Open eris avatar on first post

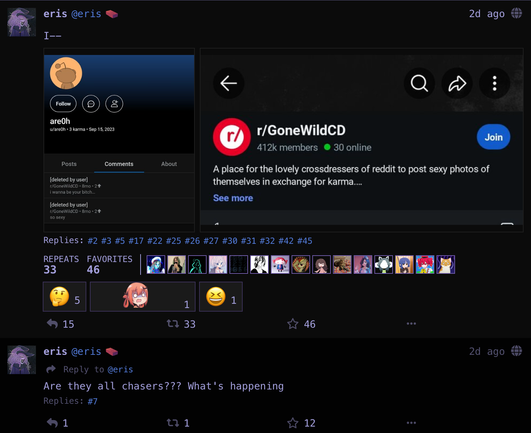[x=22, y=22]
